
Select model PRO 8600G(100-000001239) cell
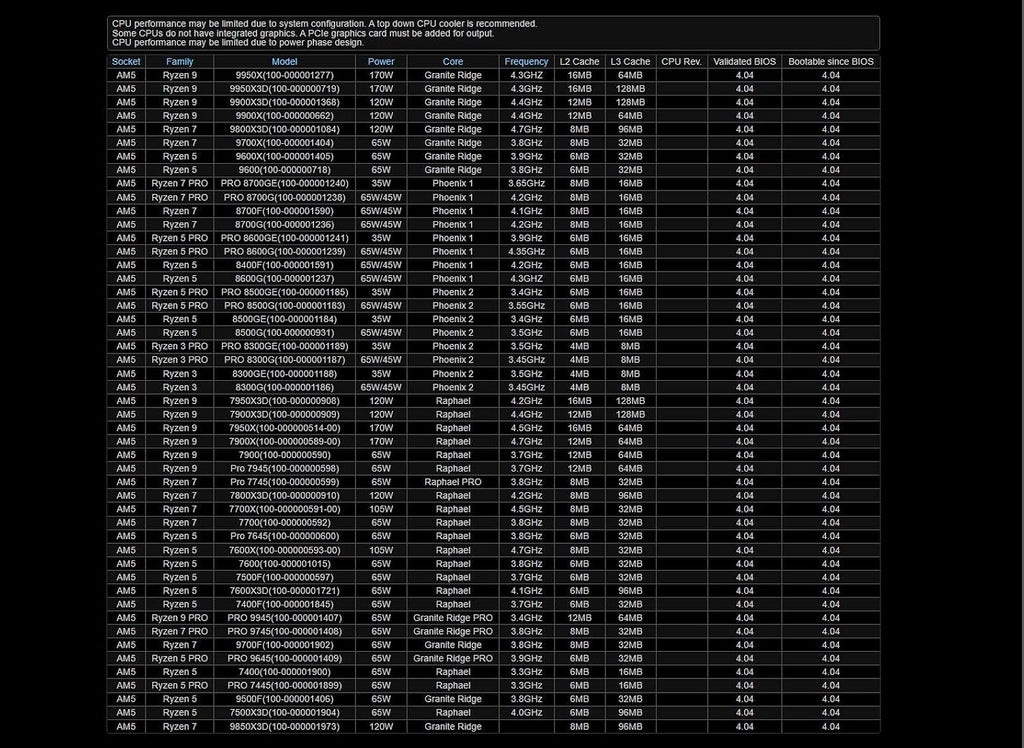[x=285, y=252]
